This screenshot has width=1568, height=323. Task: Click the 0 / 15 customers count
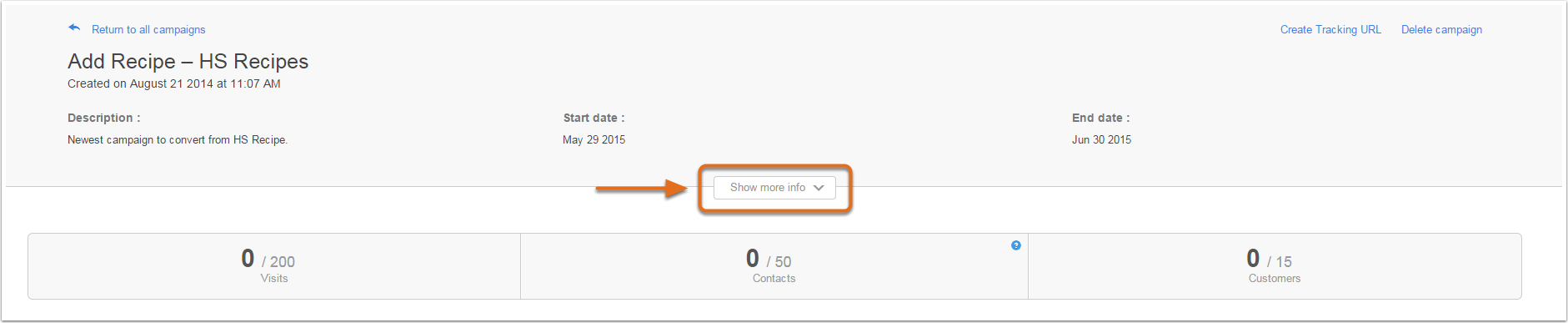(1269, 260)
